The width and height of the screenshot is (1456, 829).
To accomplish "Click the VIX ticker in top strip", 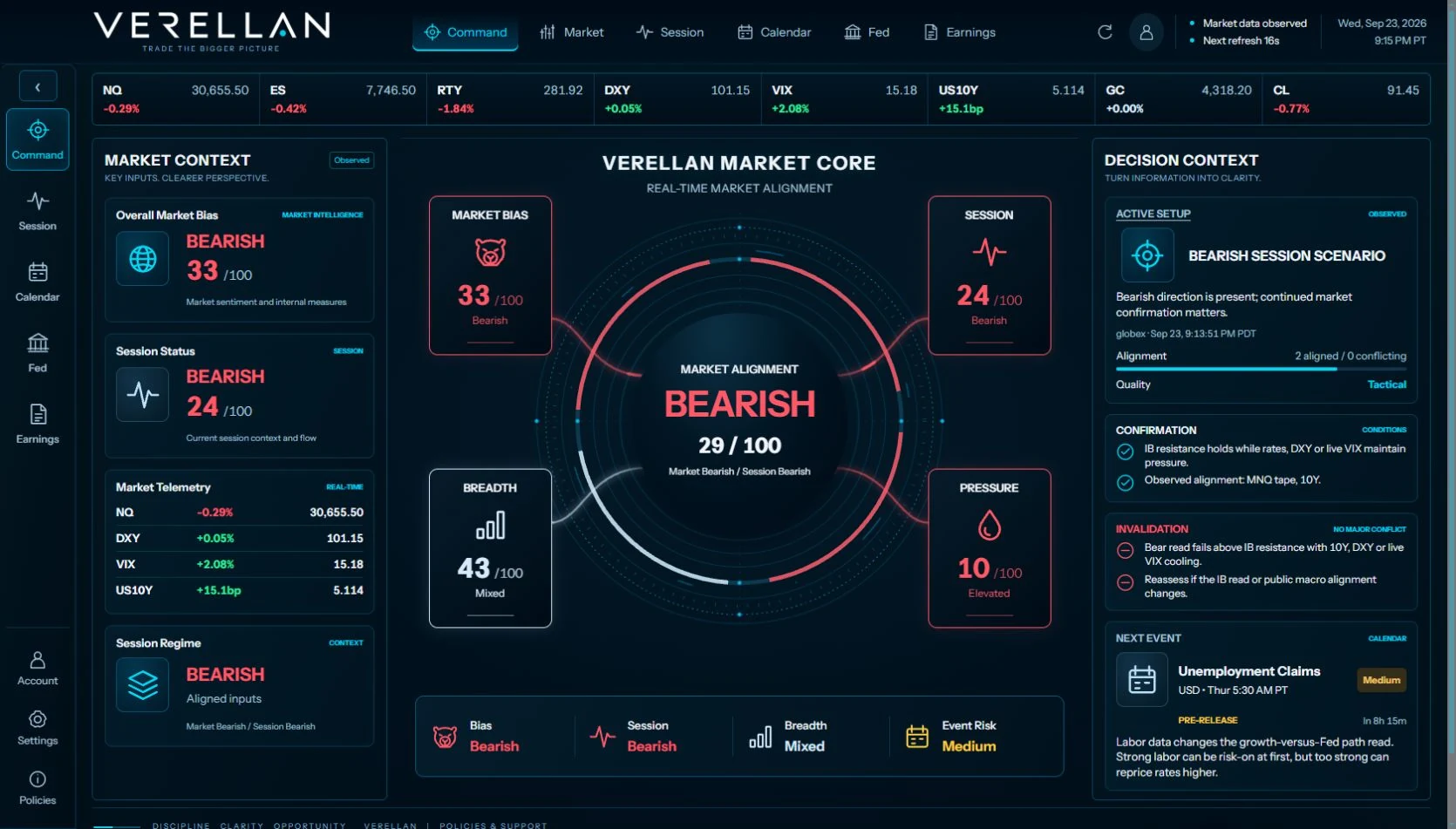I will (844, 99).
